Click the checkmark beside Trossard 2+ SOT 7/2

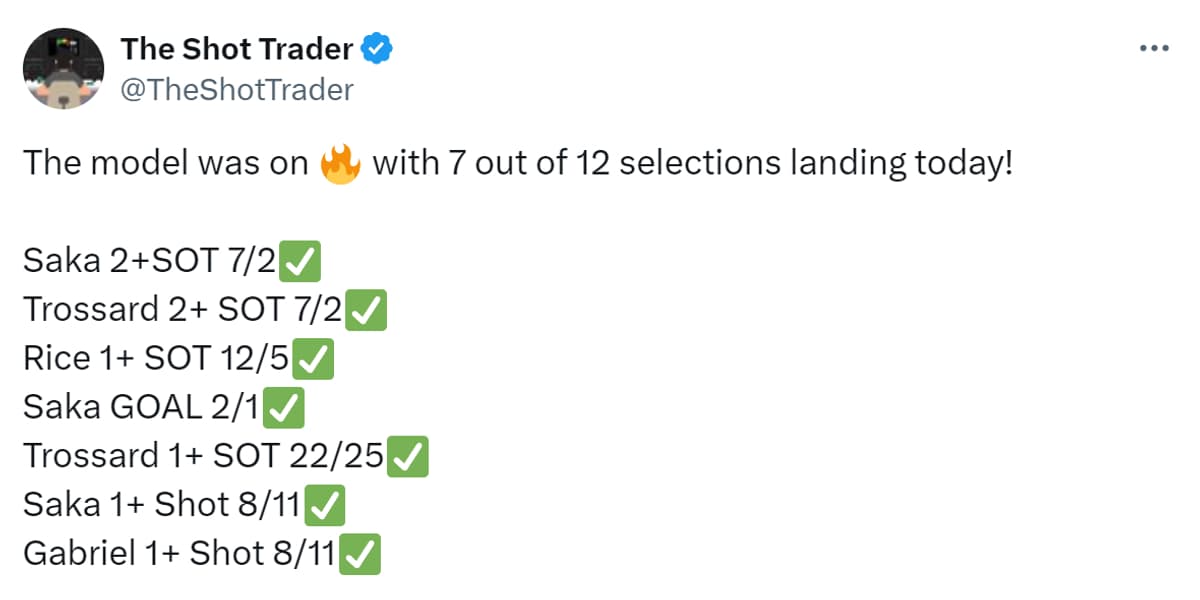366,311
